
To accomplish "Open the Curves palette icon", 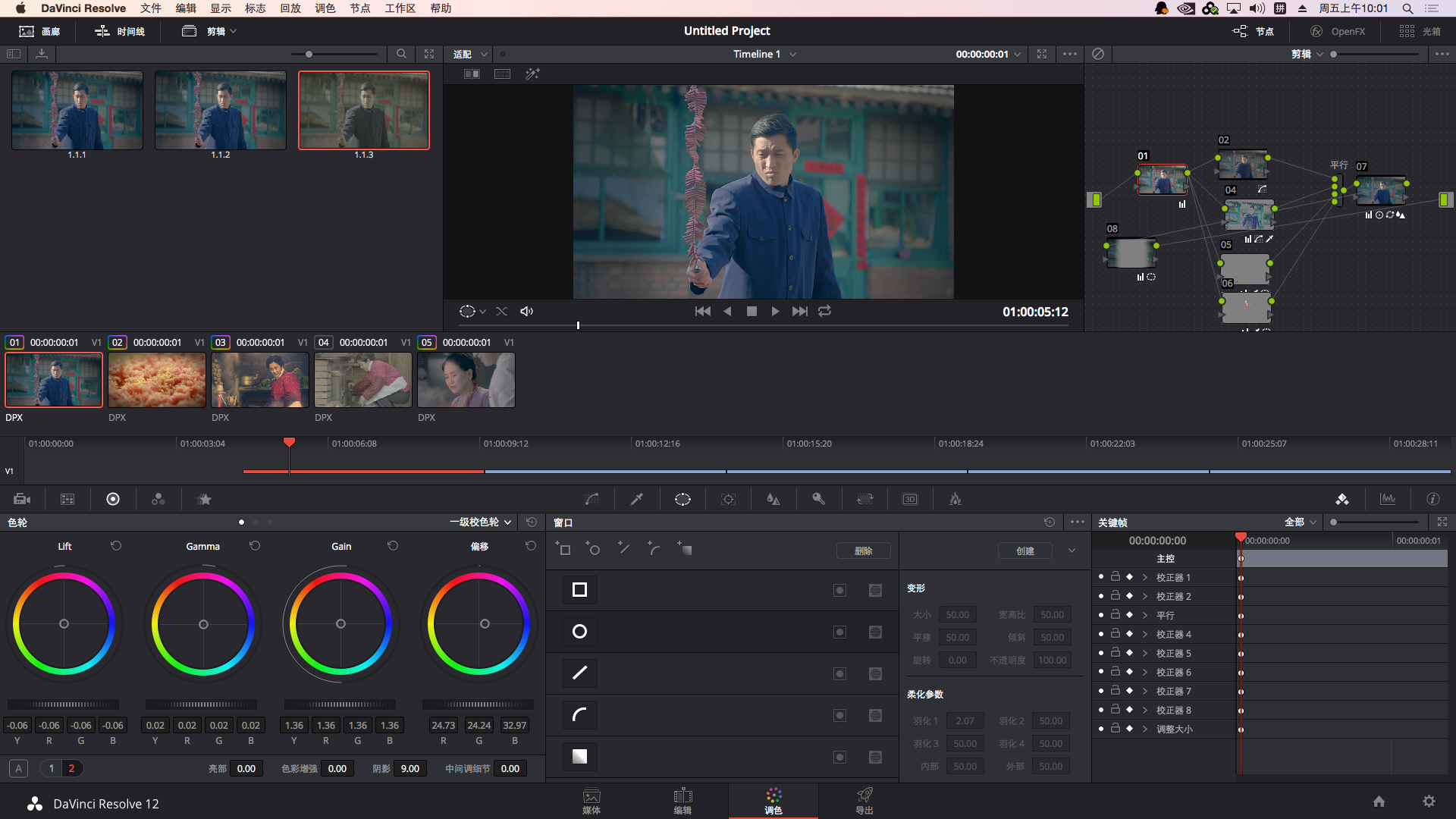I will coord(592,499).
